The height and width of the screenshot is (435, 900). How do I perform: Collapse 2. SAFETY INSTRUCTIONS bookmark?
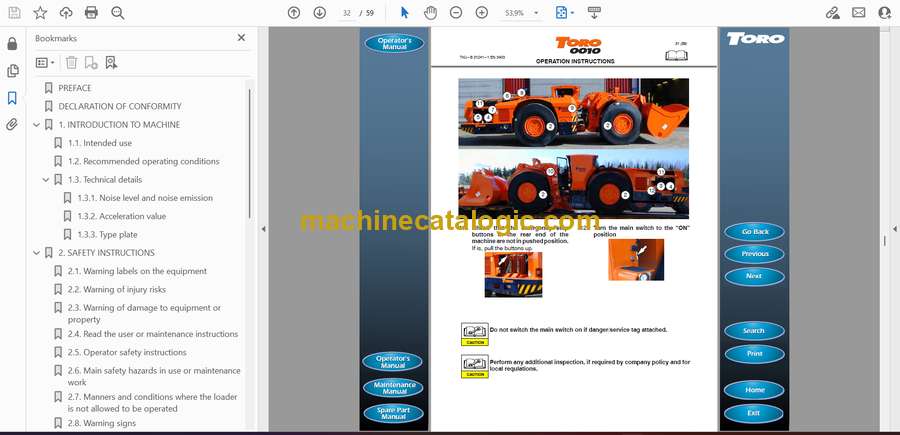tap(37, 253)
